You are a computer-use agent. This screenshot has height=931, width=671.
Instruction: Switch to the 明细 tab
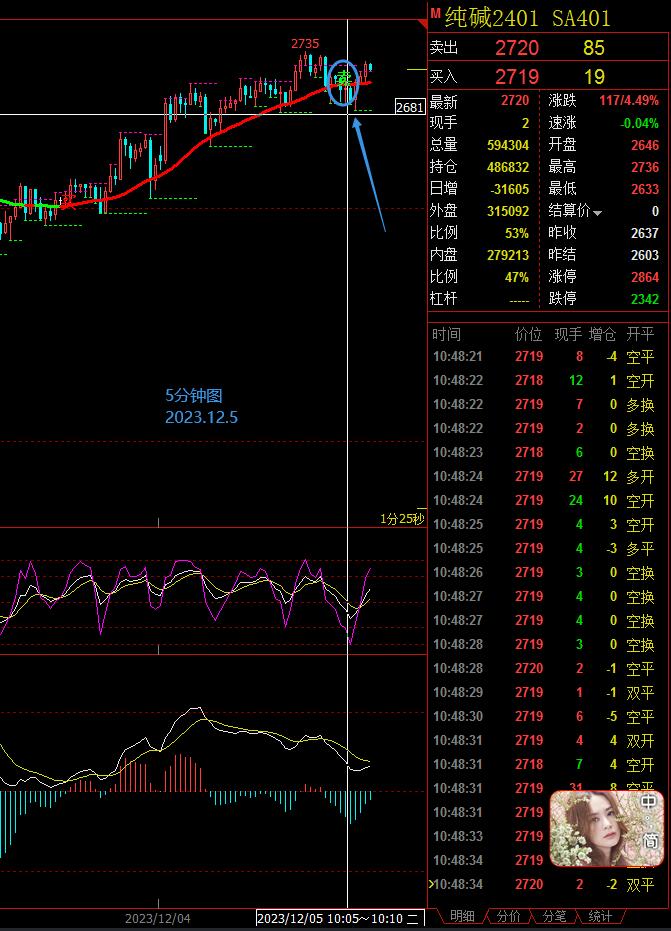click(462, 916)
